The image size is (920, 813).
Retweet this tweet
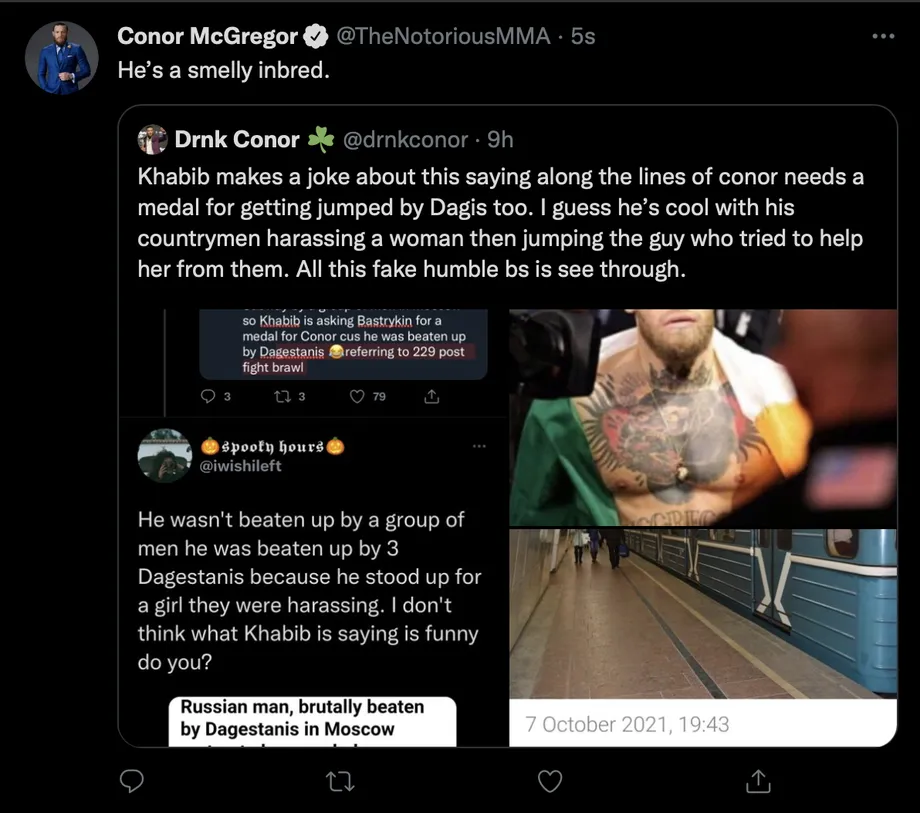[340, 780]
